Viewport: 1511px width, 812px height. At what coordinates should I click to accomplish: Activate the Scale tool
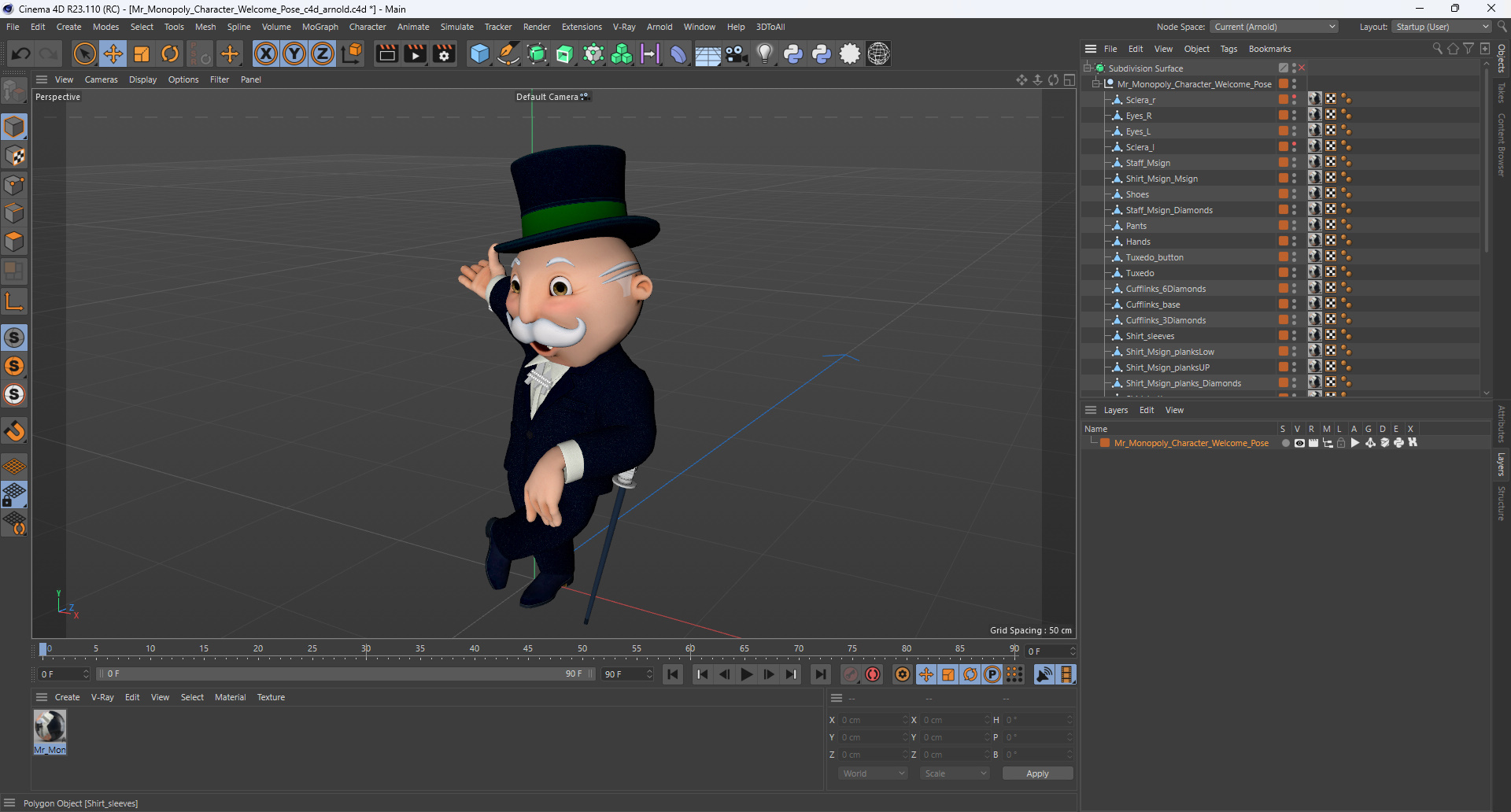(x=142, y=54)
